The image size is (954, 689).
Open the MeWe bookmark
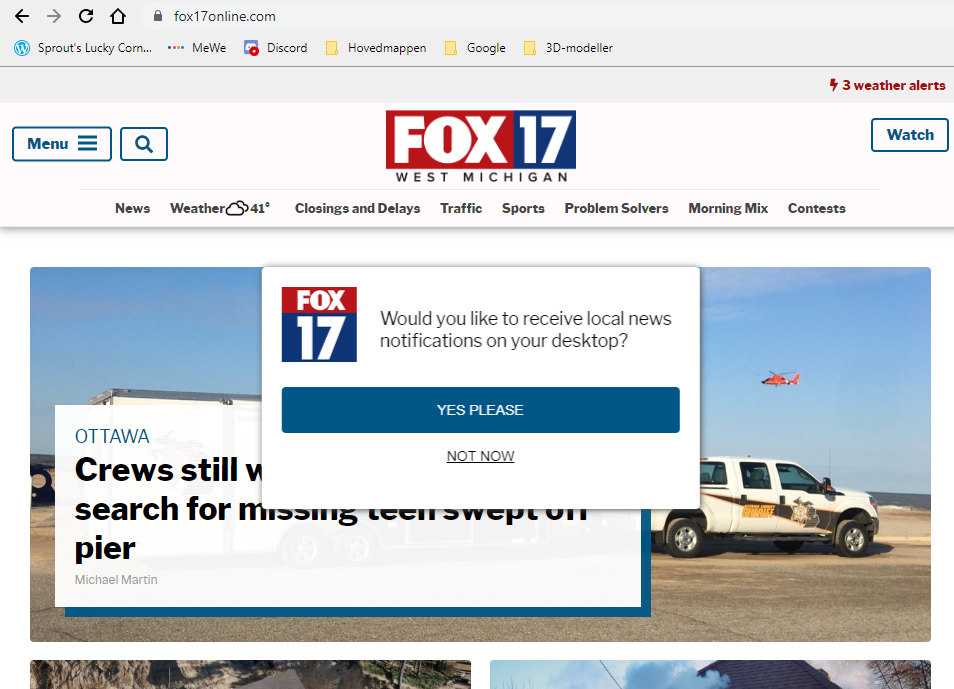(197, 48)
